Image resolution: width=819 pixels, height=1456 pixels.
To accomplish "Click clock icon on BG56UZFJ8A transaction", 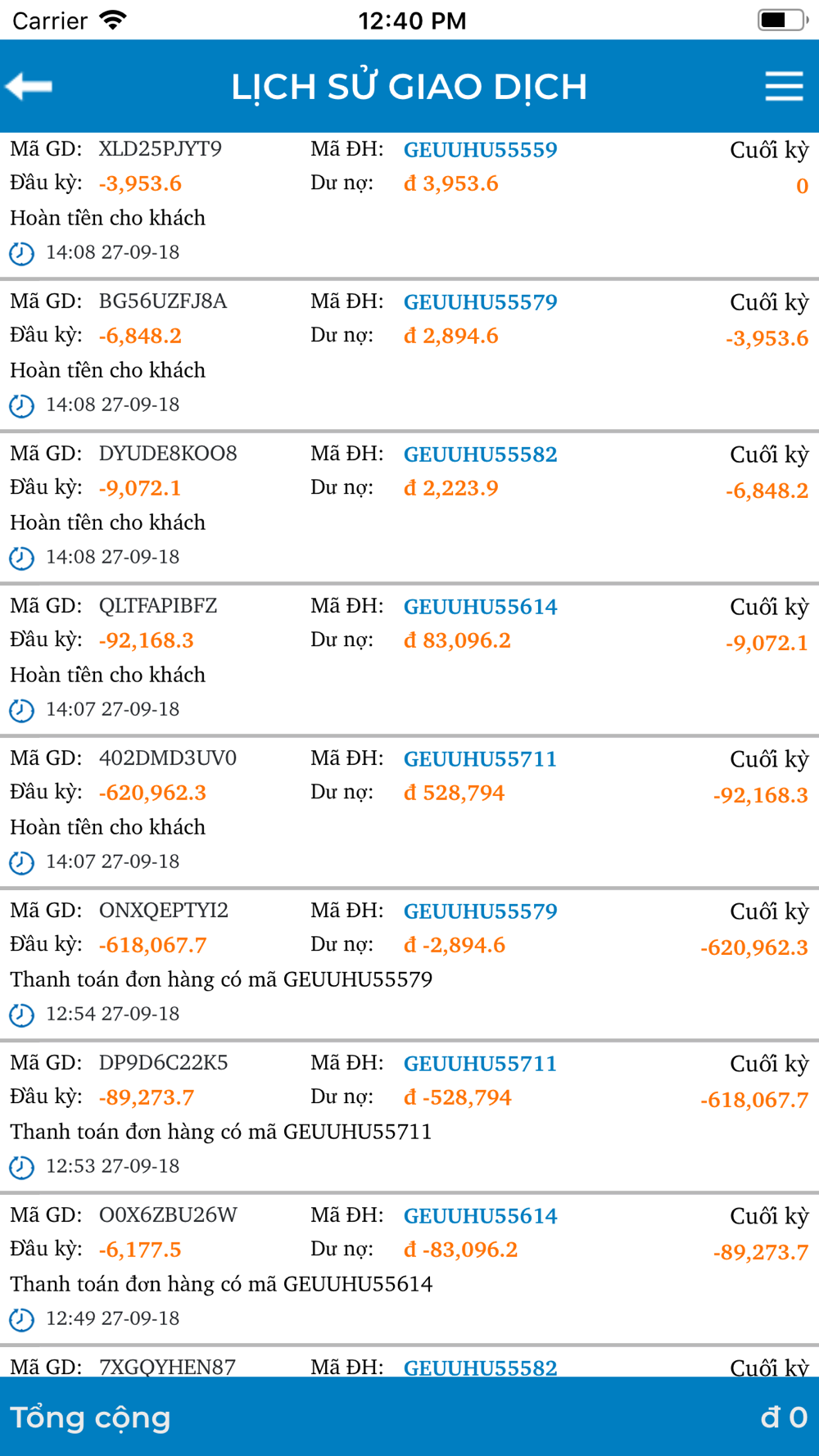I will [21, 405].
